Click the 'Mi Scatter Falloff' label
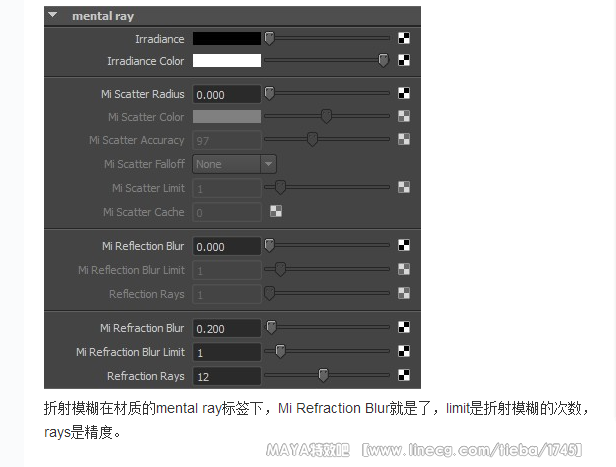 click(x=144, y=164)
